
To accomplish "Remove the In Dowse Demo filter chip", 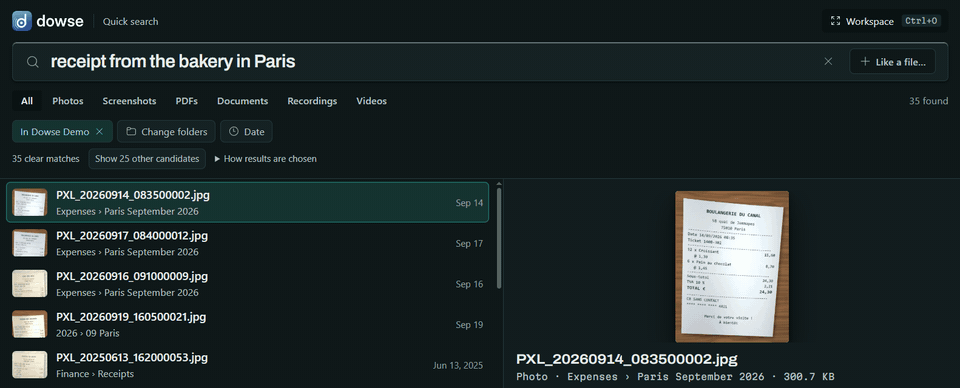I will point(99,132).
